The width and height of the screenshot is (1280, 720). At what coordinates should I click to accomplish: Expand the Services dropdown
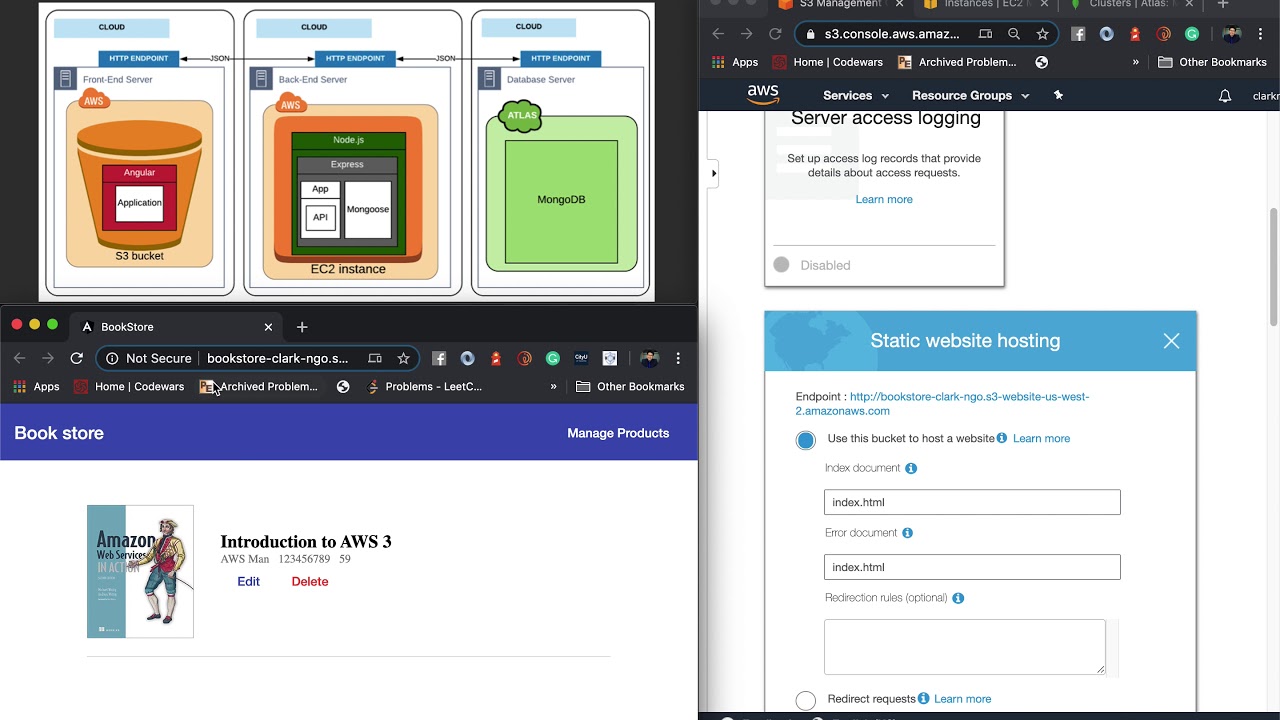tap(856, 95)
